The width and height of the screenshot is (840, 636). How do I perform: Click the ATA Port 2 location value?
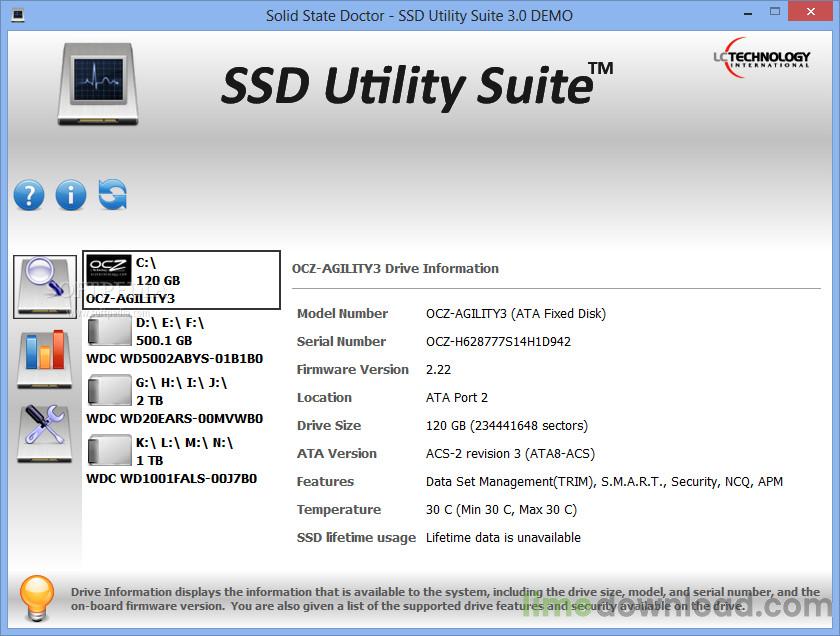tap(457, 398)
